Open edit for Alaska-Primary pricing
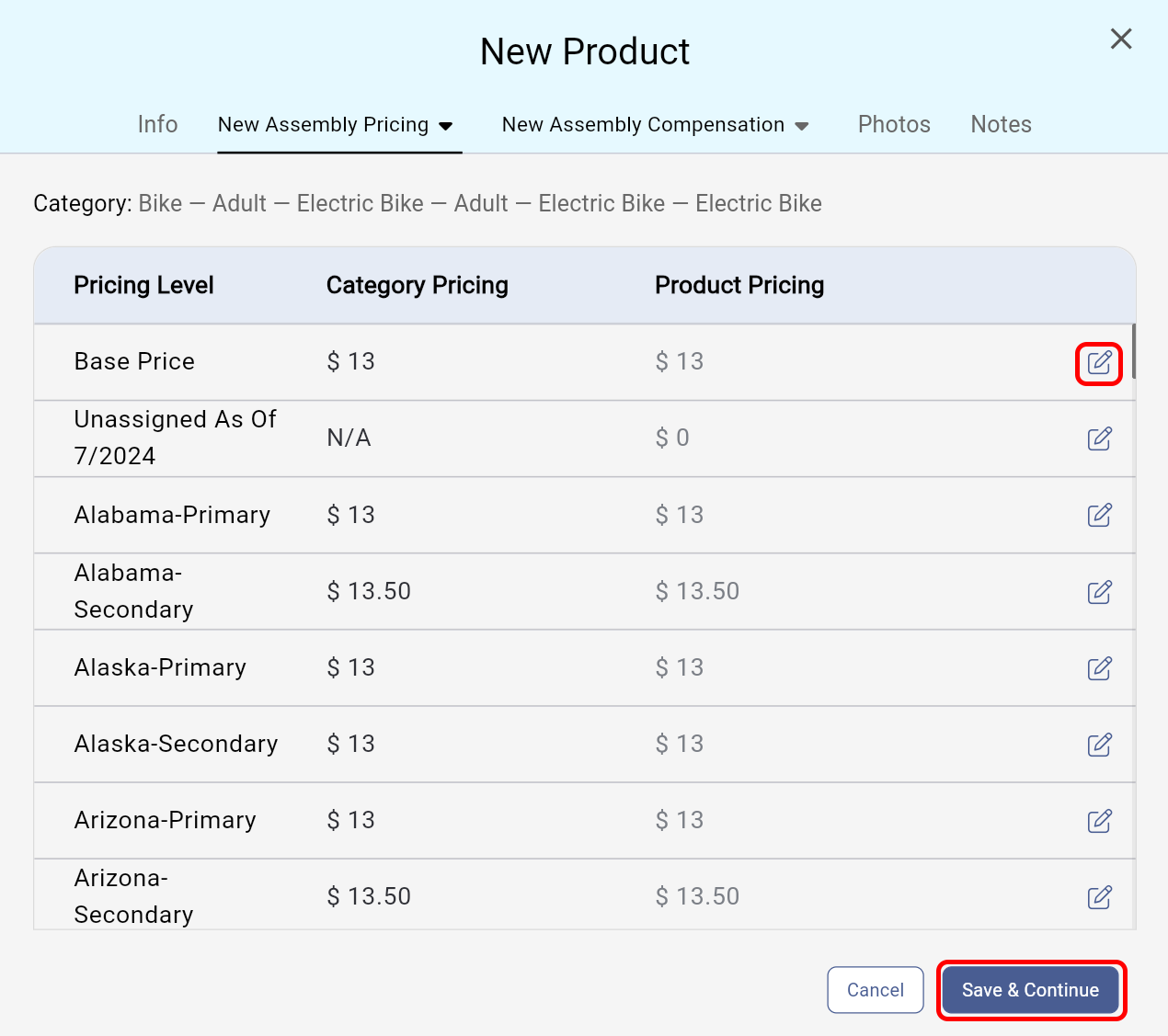 tap(1099, 668)
